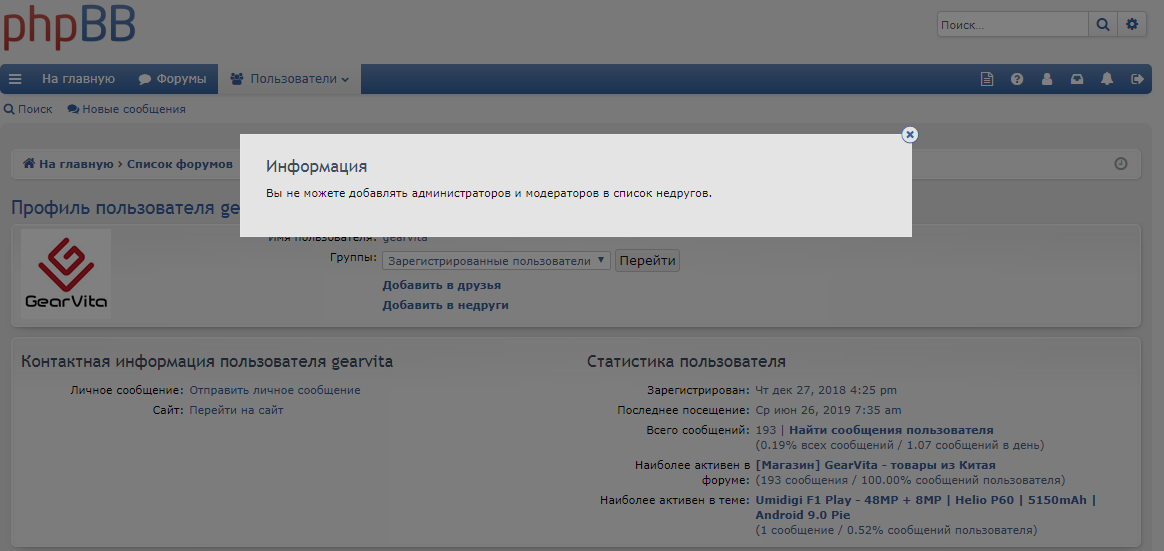The image size is (1164, 551).
Task: Click the Информация dialog heading
Action: (316, 166)
